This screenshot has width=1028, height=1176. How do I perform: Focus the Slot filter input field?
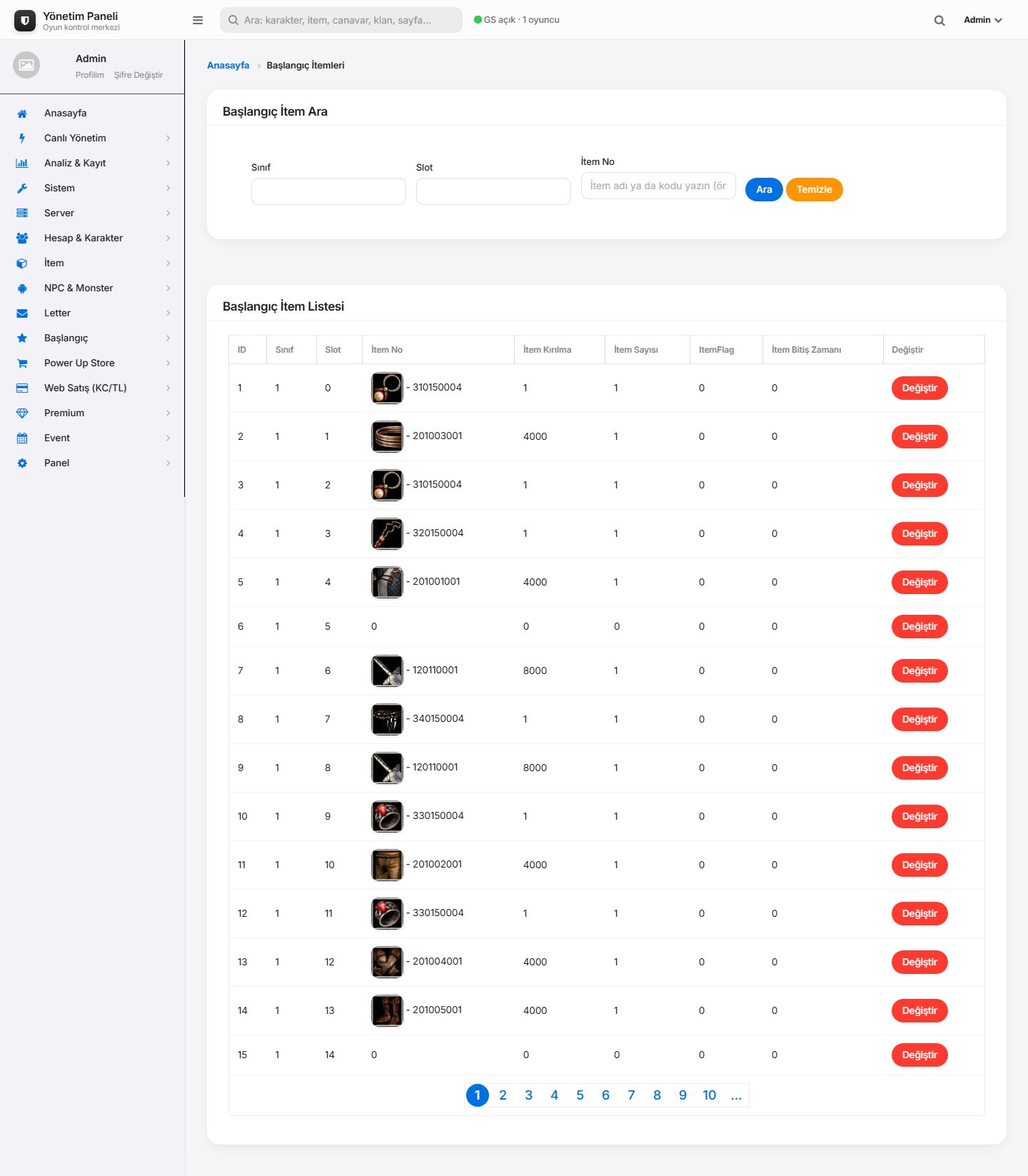pyautogui.click(x=493, y=191)
